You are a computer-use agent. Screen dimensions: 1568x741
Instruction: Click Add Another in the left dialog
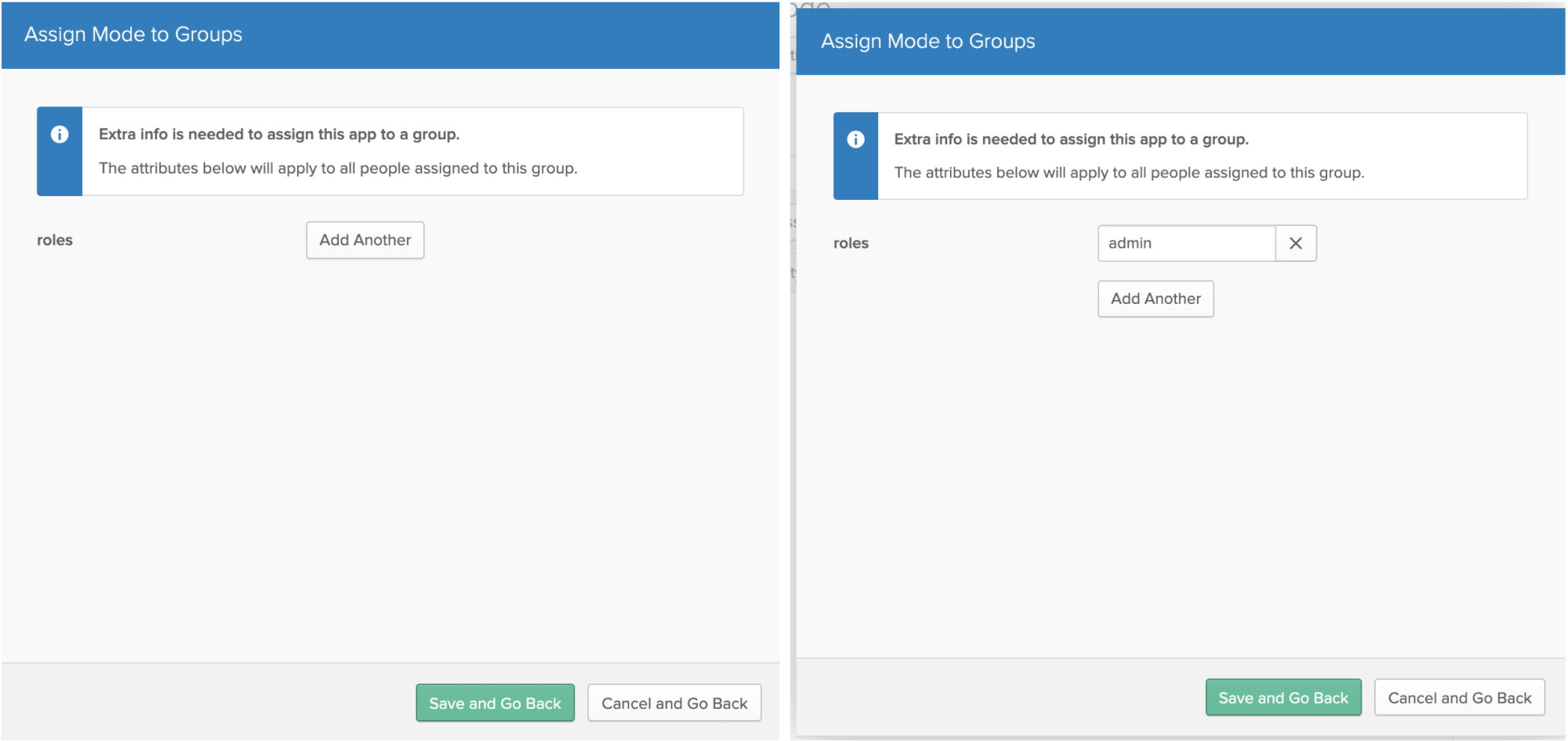(365, 240)
